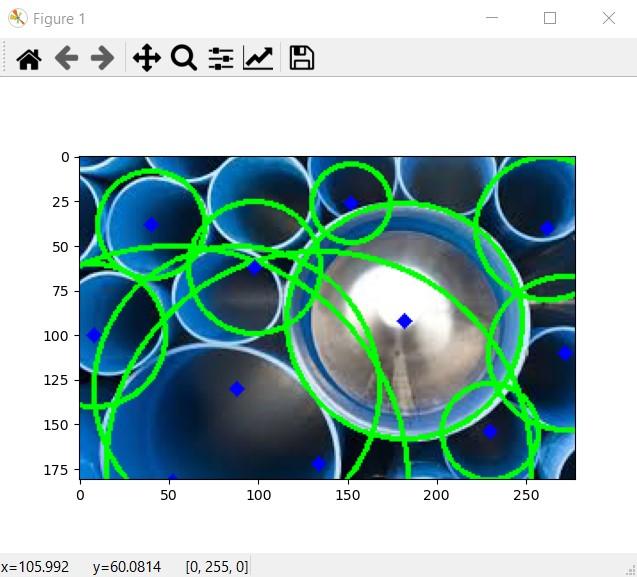Click the y-axis tick label 25
This screenshot has height=577, width=637.
[61, 202]
